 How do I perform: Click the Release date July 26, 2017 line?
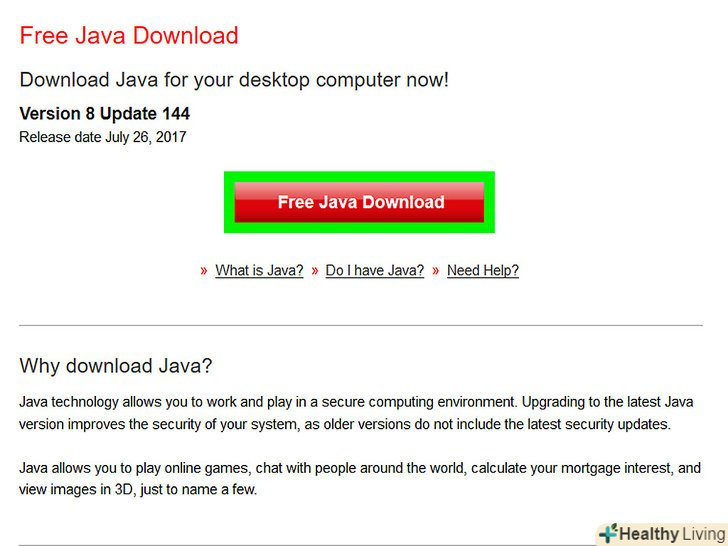coord(103,137)
